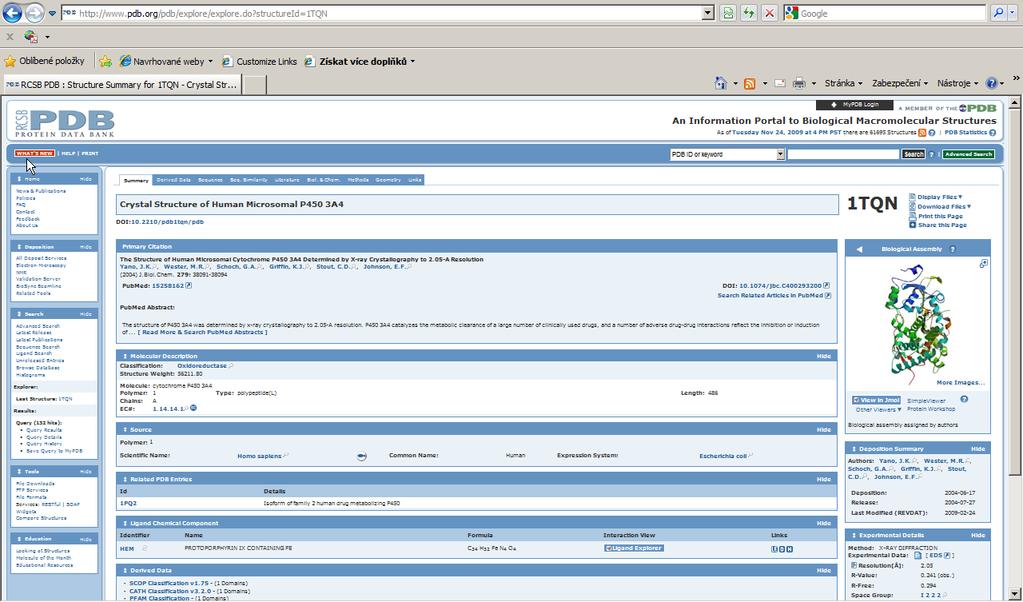Screen dimensions: 1023x602
Task: Switch to the Sequence tab
Action: (210, 180)
